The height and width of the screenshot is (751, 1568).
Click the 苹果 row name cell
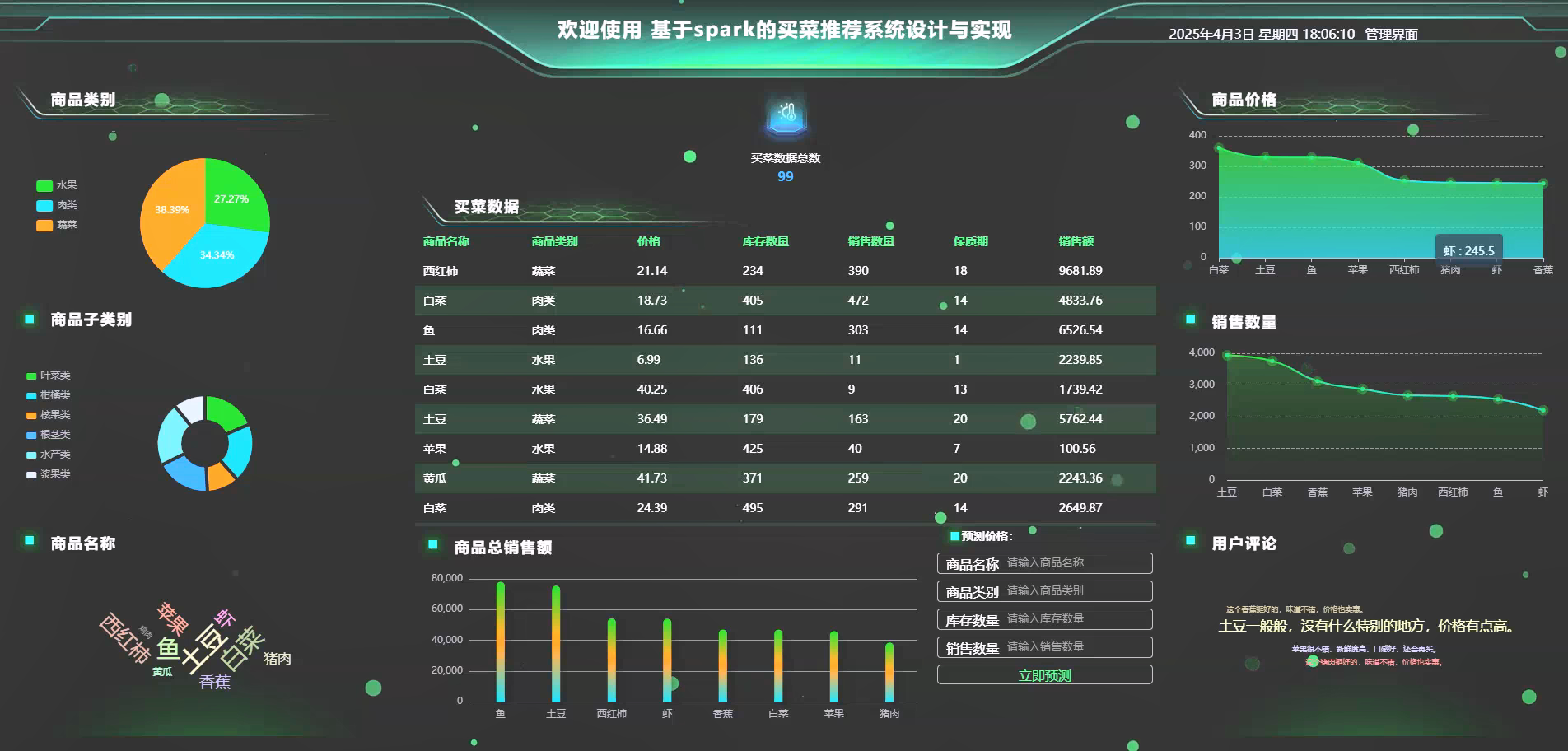pyautogui.click(x=435, y=449)
